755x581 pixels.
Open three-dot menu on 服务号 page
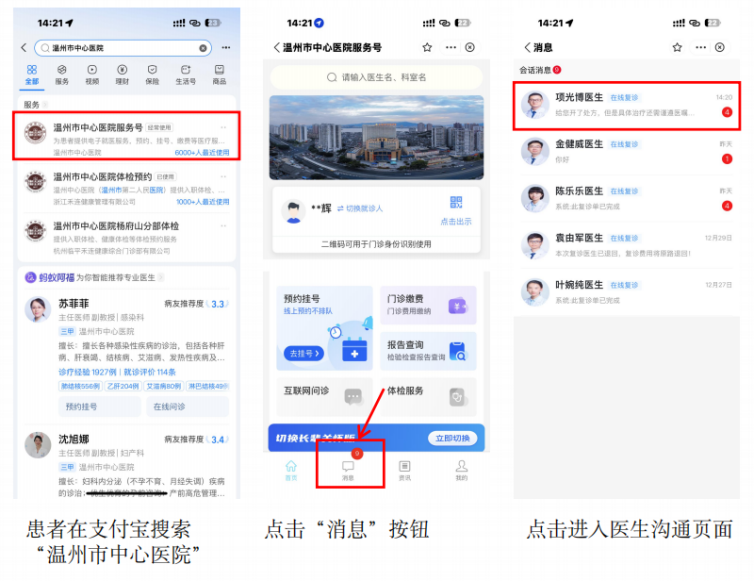(451, 47)
